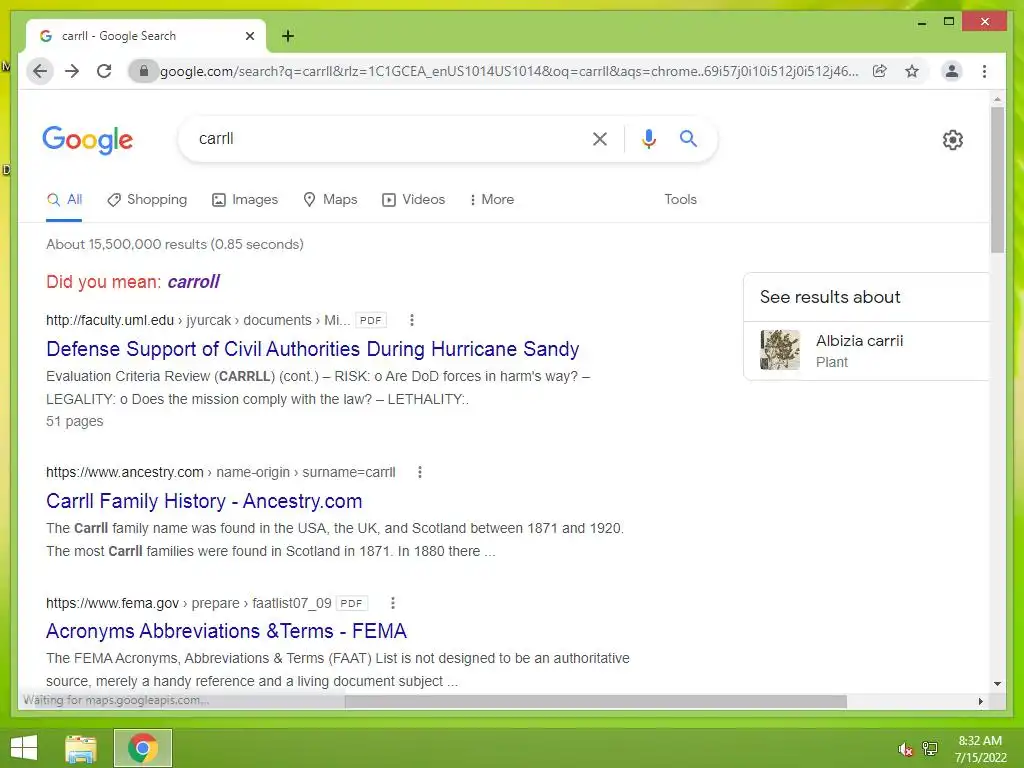Submit search with magnifying glass

688,138
